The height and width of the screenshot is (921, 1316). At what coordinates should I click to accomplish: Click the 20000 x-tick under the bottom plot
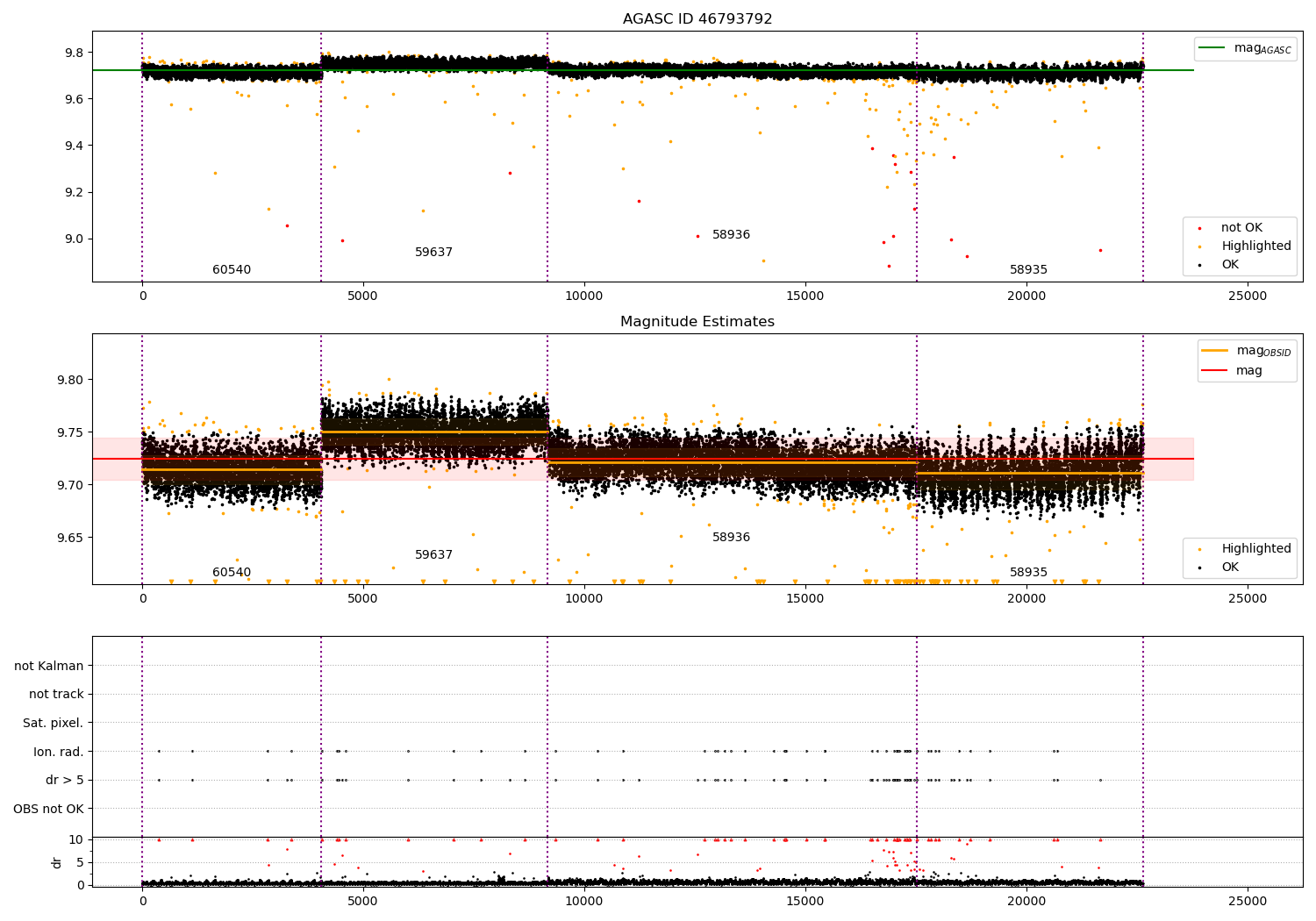[1026, 901]
